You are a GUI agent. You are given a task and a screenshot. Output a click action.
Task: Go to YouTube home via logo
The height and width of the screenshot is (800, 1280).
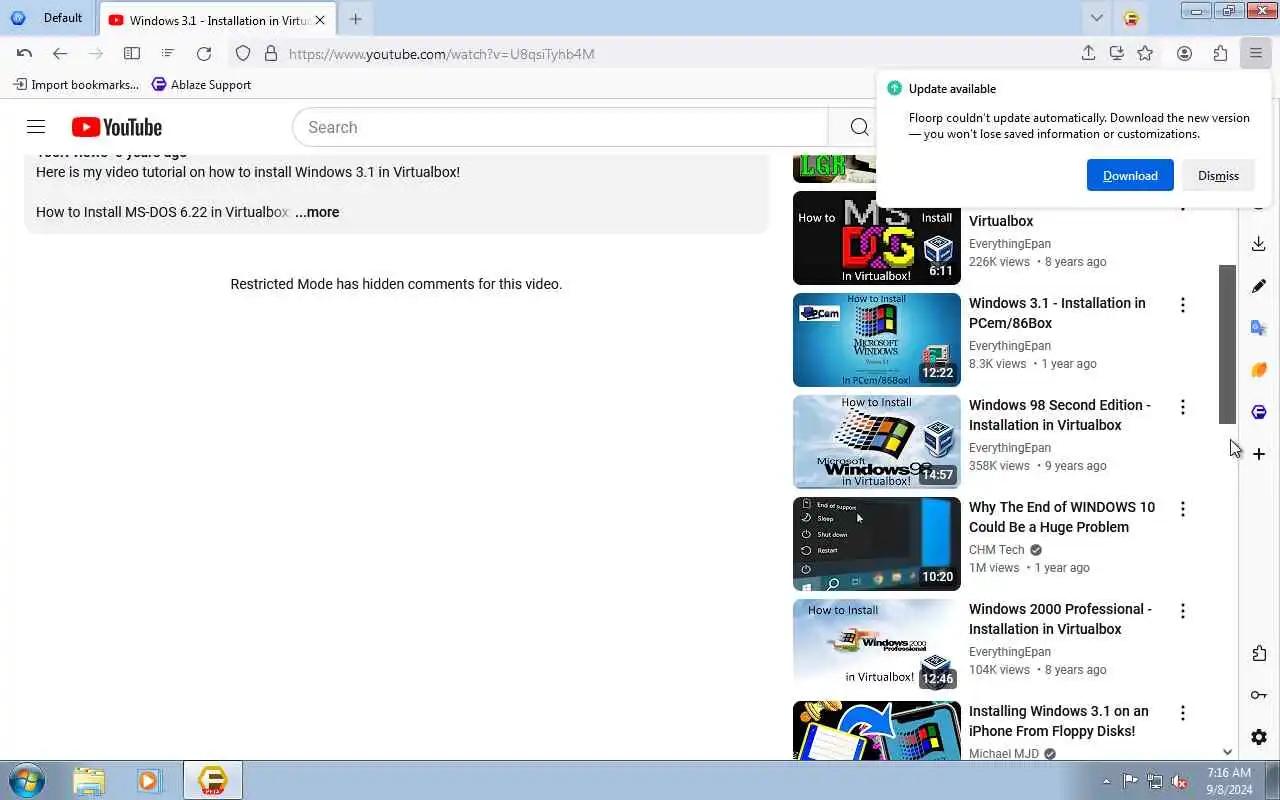[117, 127]
